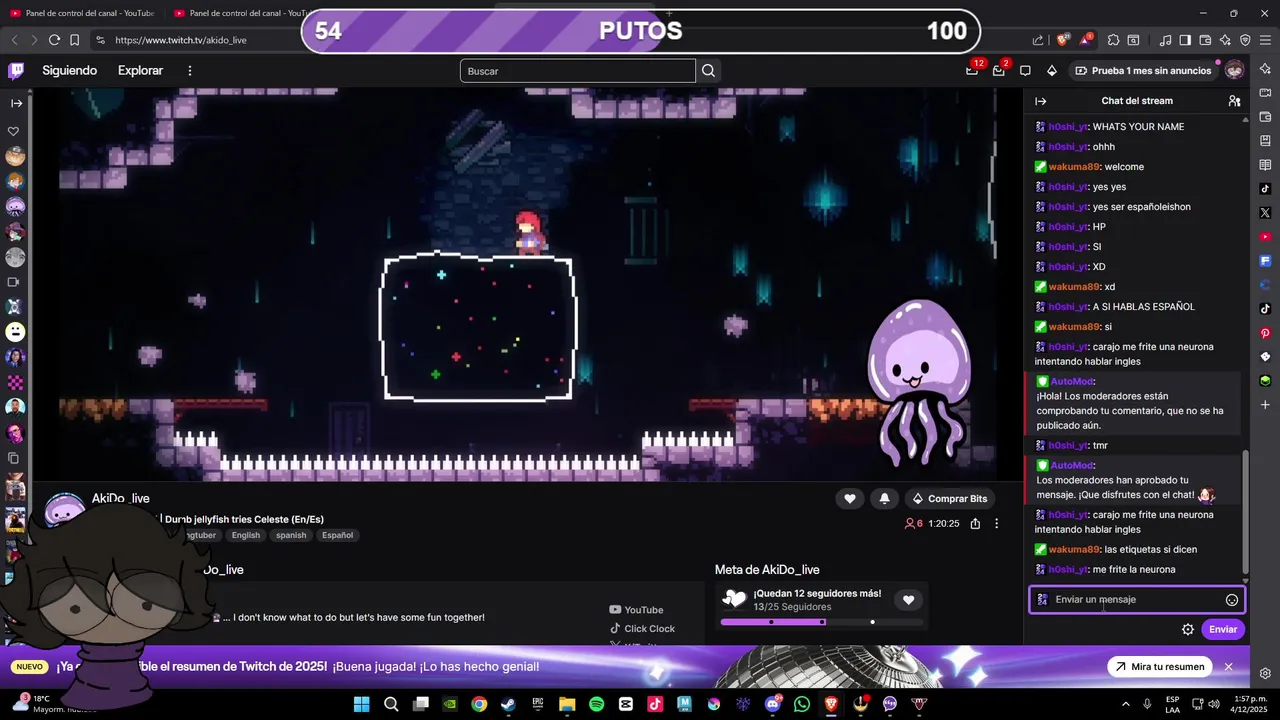Open the emote picker smiley icon

coord(1232,600)
